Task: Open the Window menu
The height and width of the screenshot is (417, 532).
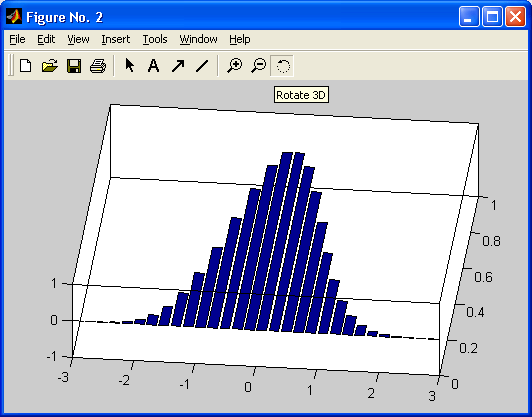Action: [198, 39]
